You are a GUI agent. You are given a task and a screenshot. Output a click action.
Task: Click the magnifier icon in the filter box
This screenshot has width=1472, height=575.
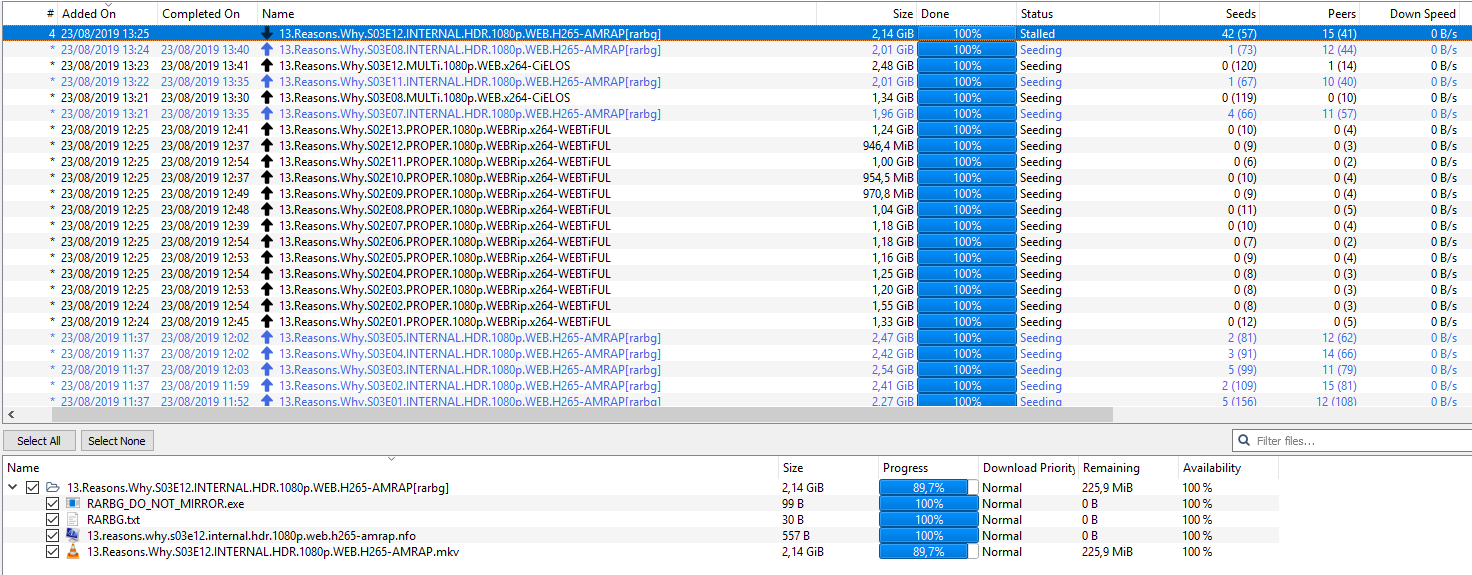click(x=1244, y=441)
